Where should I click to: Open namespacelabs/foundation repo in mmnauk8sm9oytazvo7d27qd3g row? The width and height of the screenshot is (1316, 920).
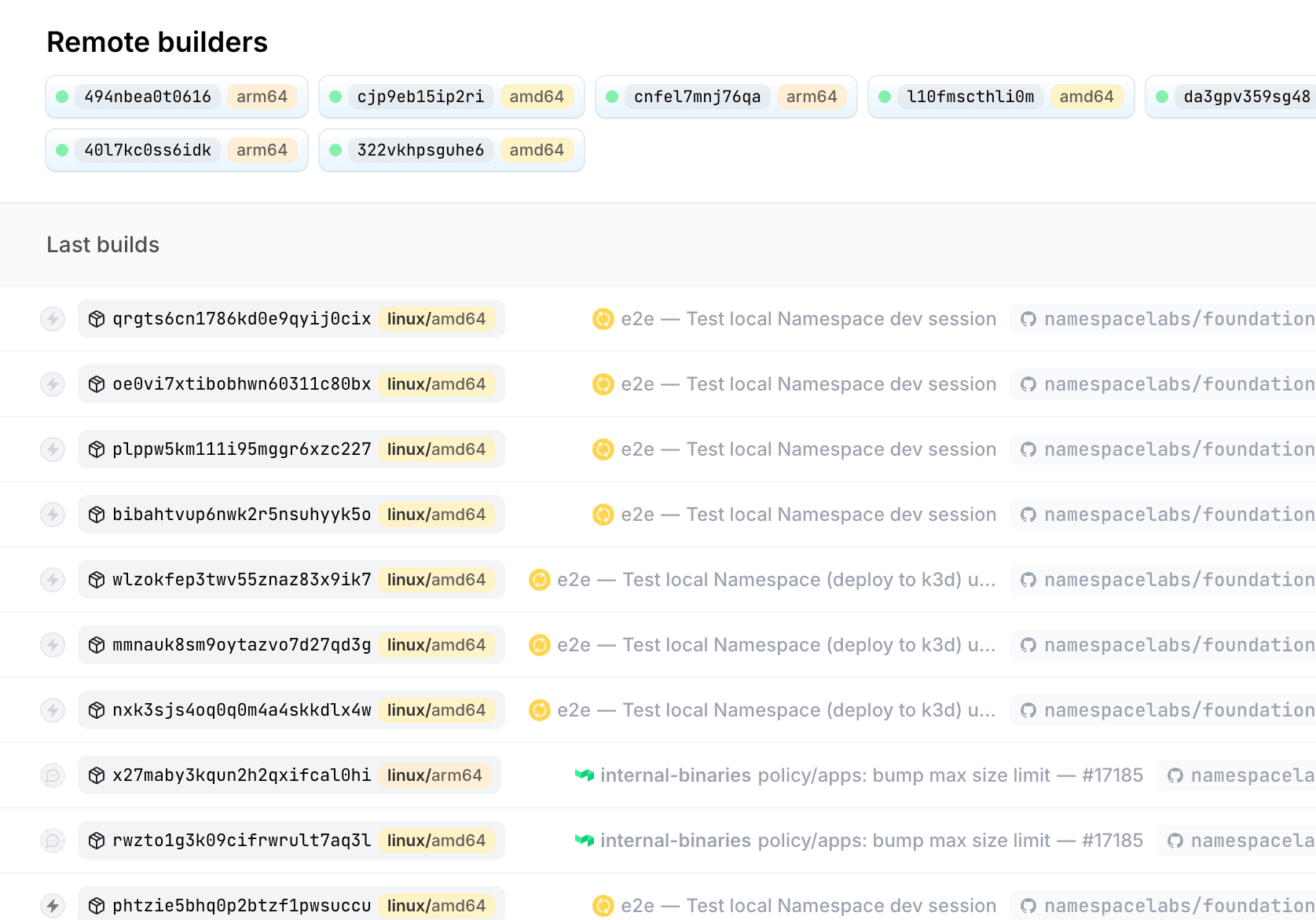1164,645
